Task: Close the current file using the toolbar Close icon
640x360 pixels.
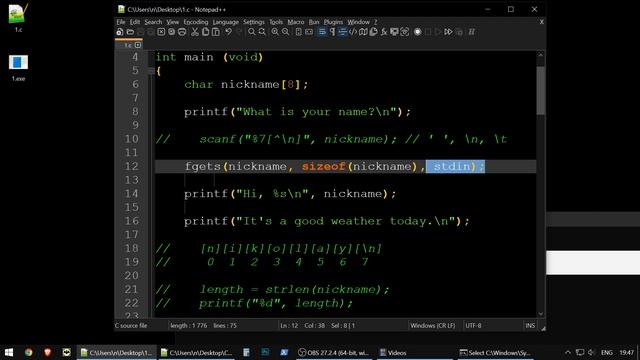Action: [x=161, y=32]
